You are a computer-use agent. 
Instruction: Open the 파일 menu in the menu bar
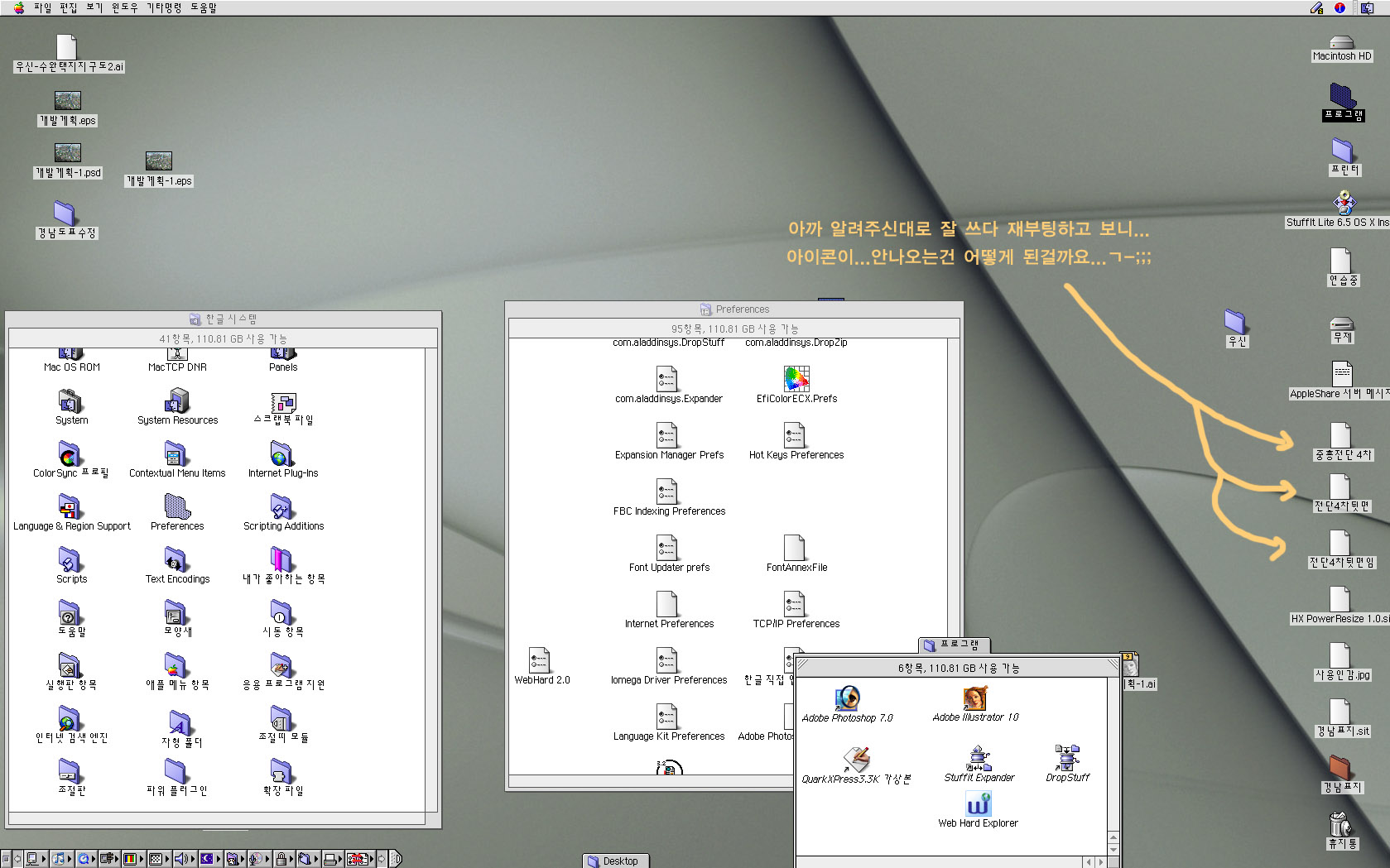[42, 7]
